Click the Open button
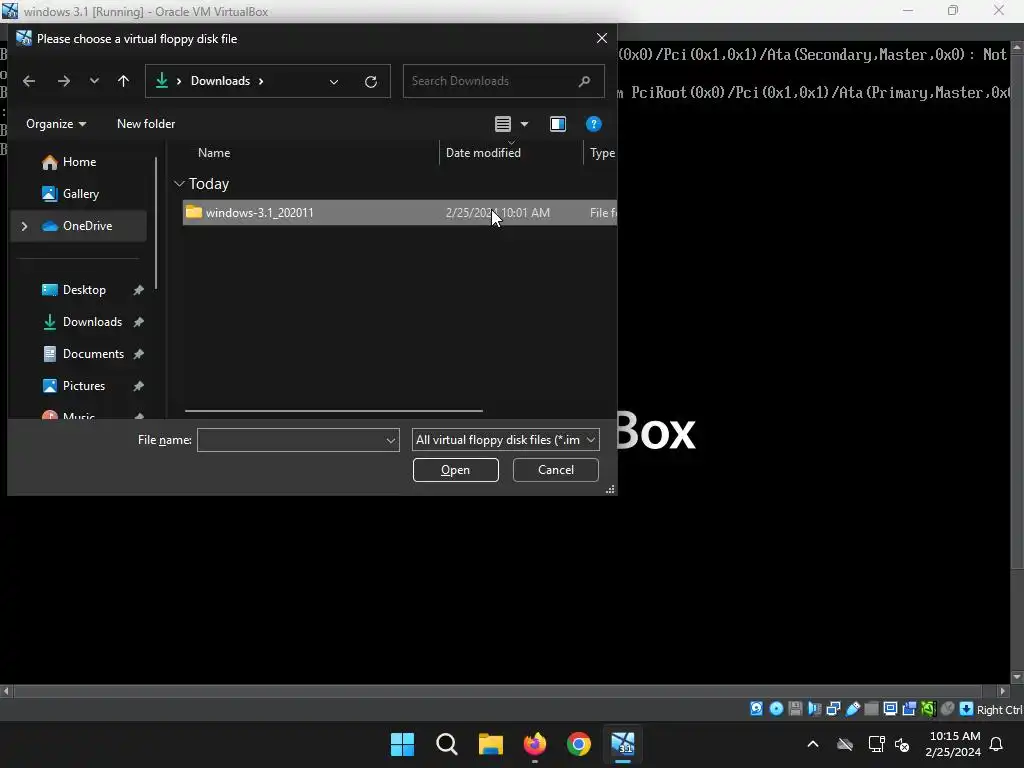Screen dimensions: 1024x768 (x=456, y=470)
